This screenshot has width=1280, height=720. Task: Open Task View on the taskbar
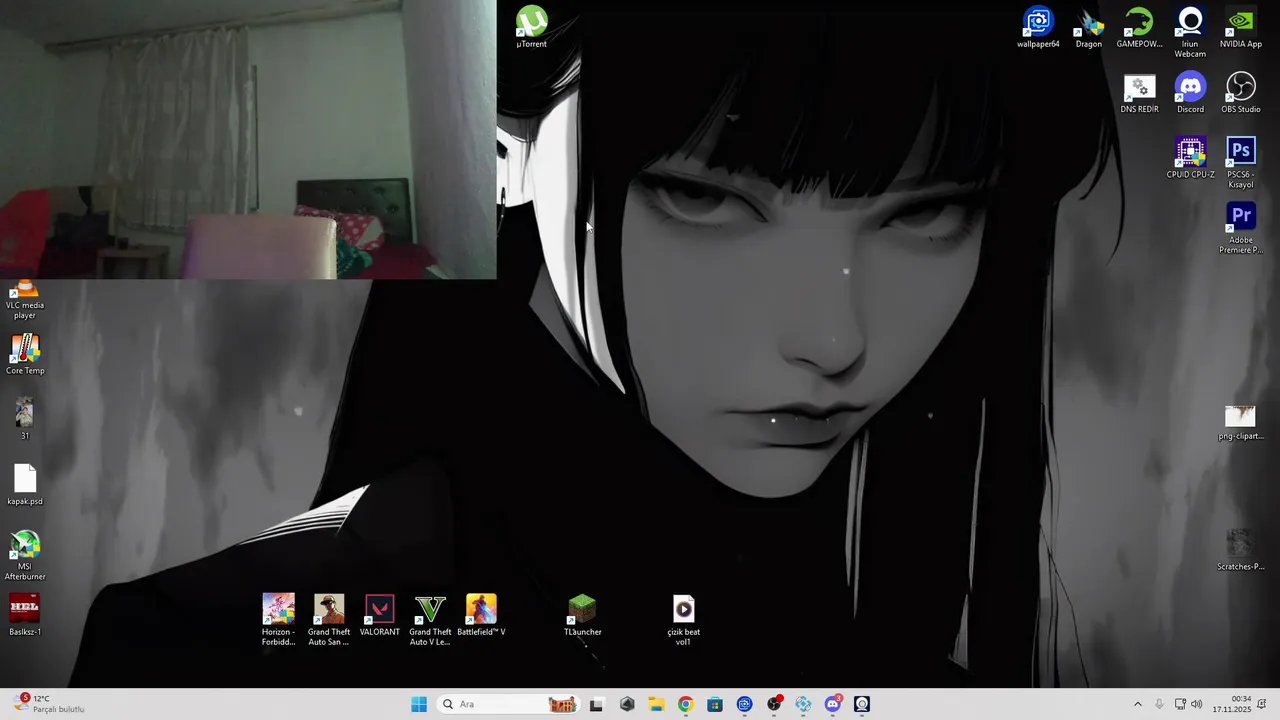(596, 704)
